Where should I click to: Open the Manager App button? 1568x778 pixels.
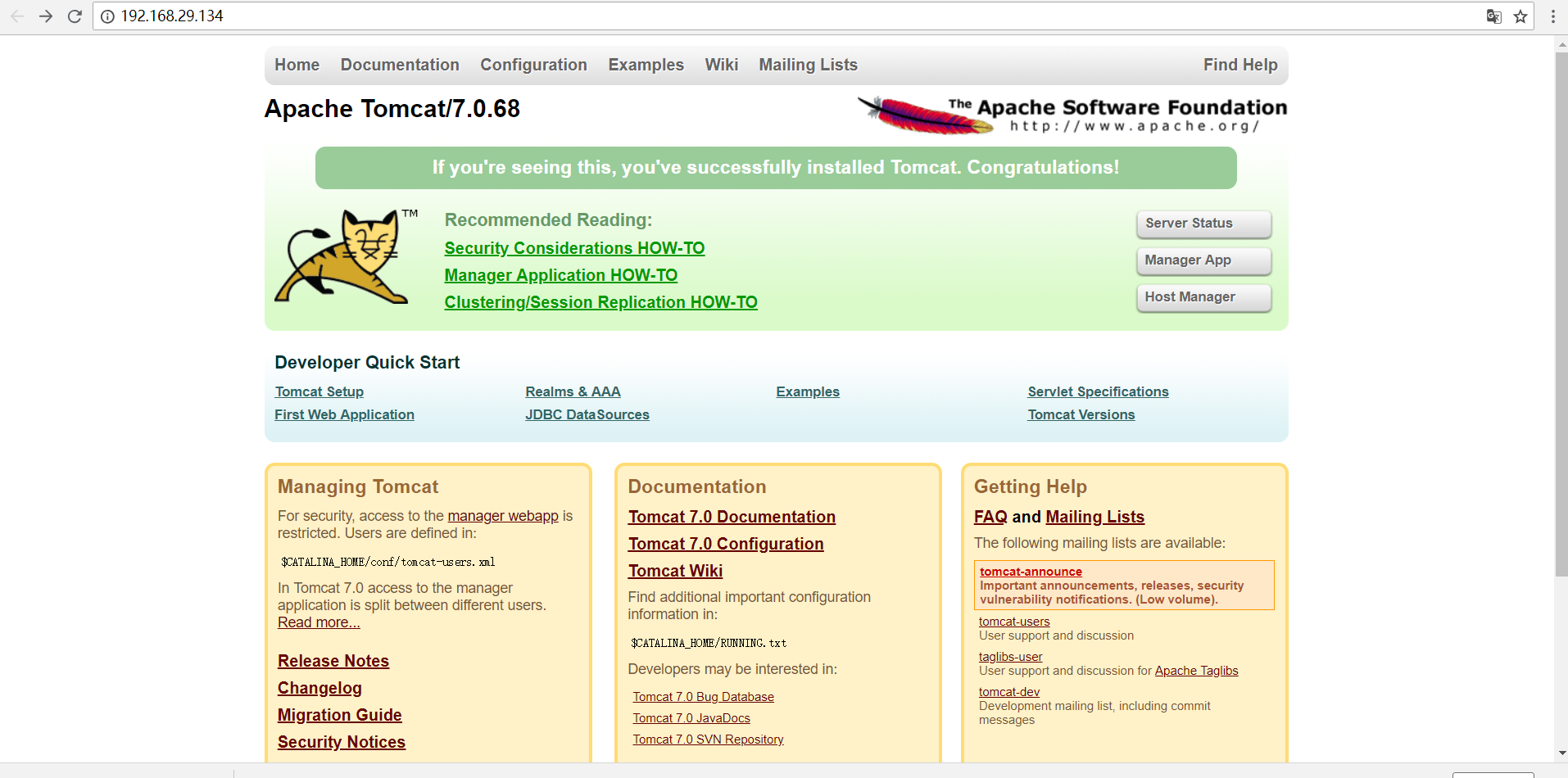(x=1204, y=260)
